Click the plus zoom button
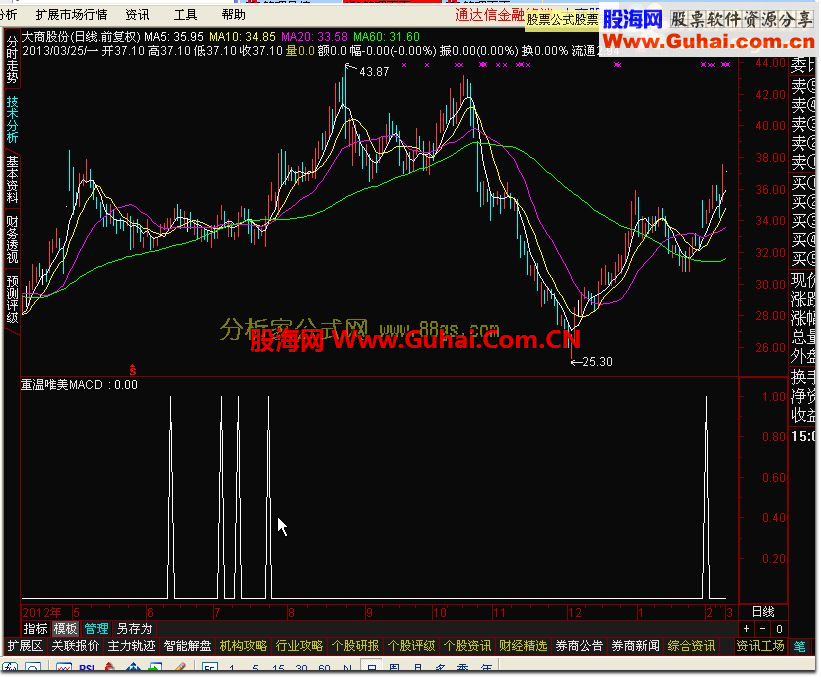 point(746,629)
